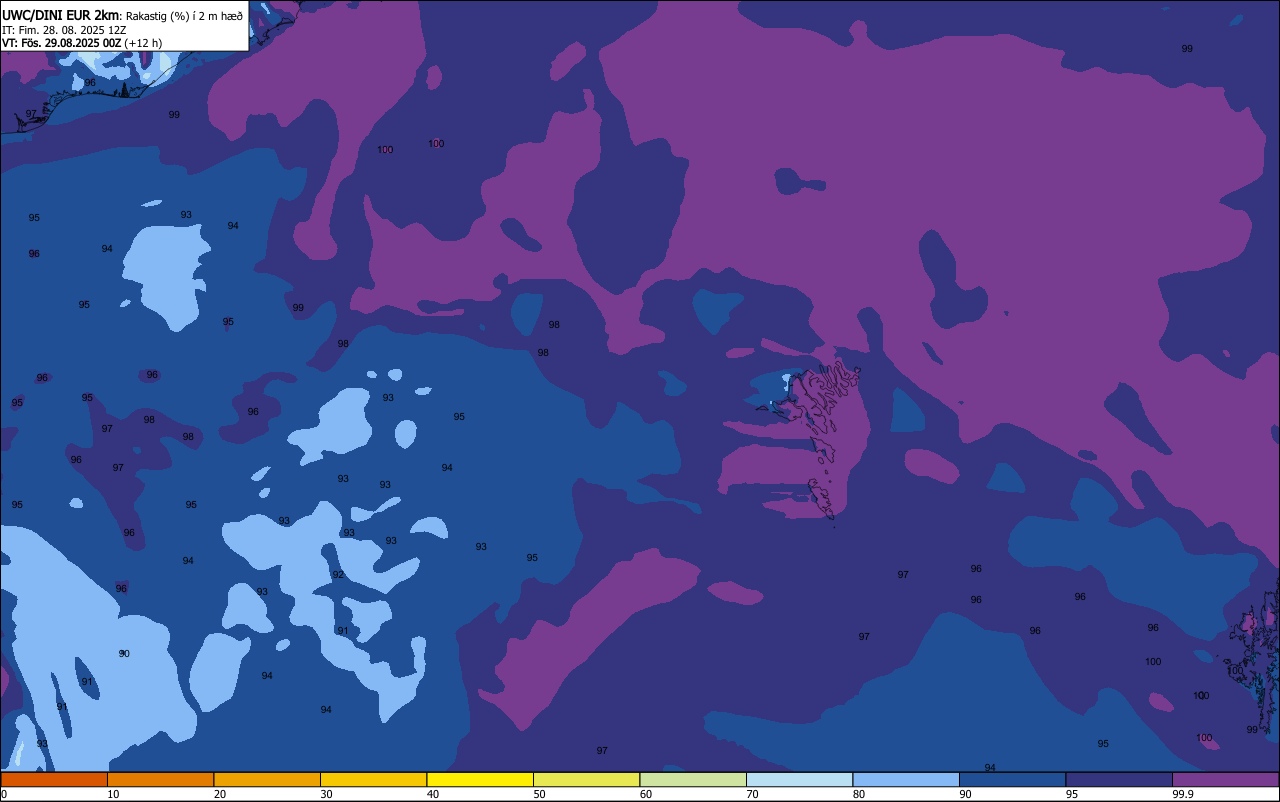Click the legend tick label '99.9'

tap(1183, 794)
